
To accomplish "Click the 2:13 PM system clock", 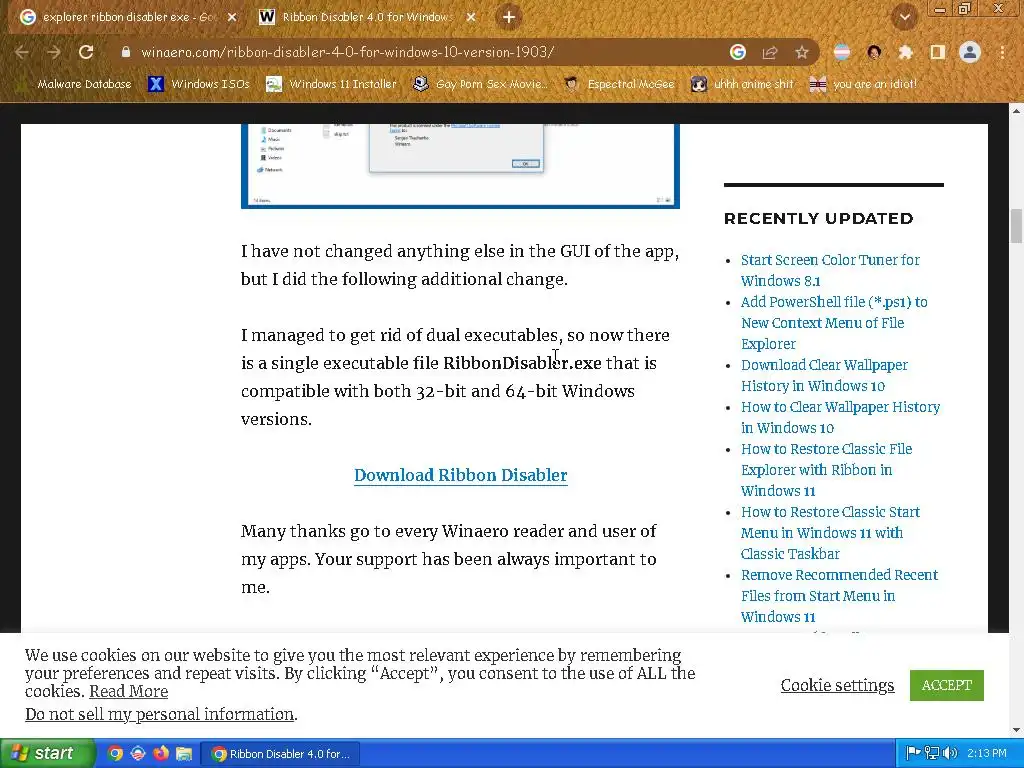I will click(x=987, y=754).
